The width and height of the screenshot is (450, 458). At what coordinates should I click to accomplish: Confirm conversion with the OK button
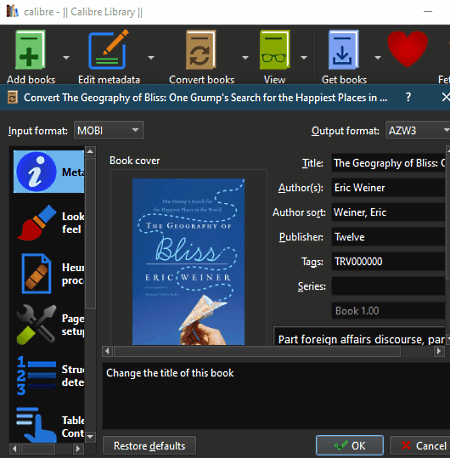(350, 445)
